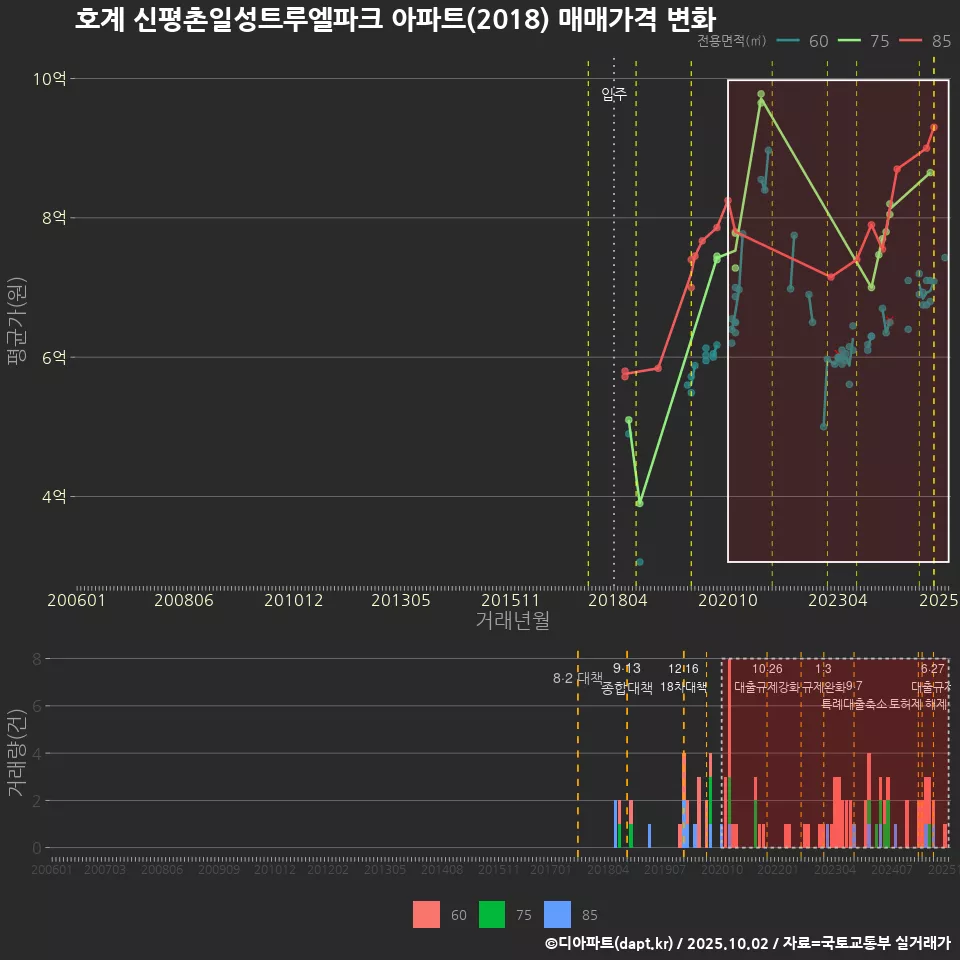Viewport: 960px width, 960px height.
Task: Select the 9·13 종합대책 annotation
Action: [627, 678]
